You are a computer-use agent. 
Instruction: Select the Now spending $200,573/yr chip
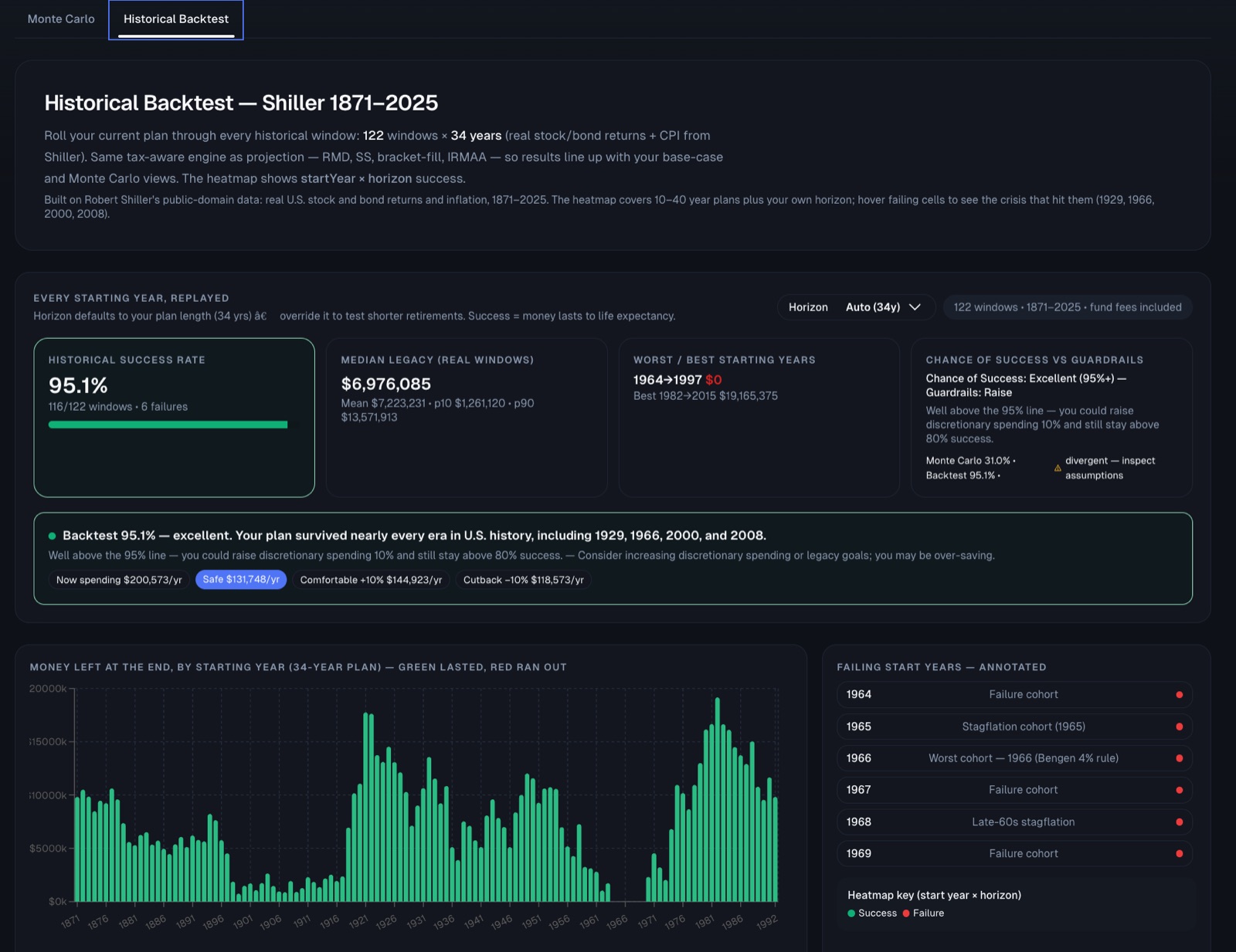(x=119, y=580)
